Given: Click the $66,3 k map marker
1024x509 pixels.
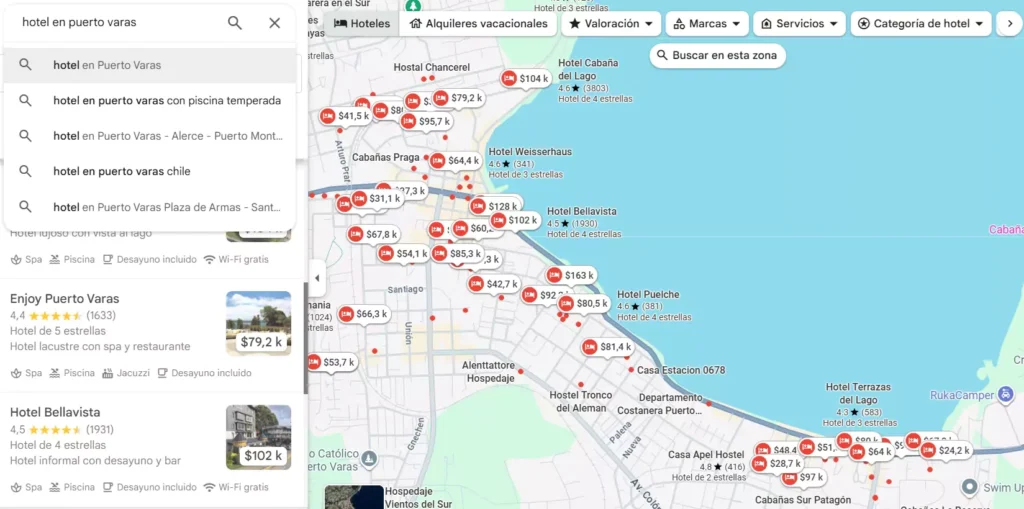Looking at the screenshot, I should click(x=364, y=314).
